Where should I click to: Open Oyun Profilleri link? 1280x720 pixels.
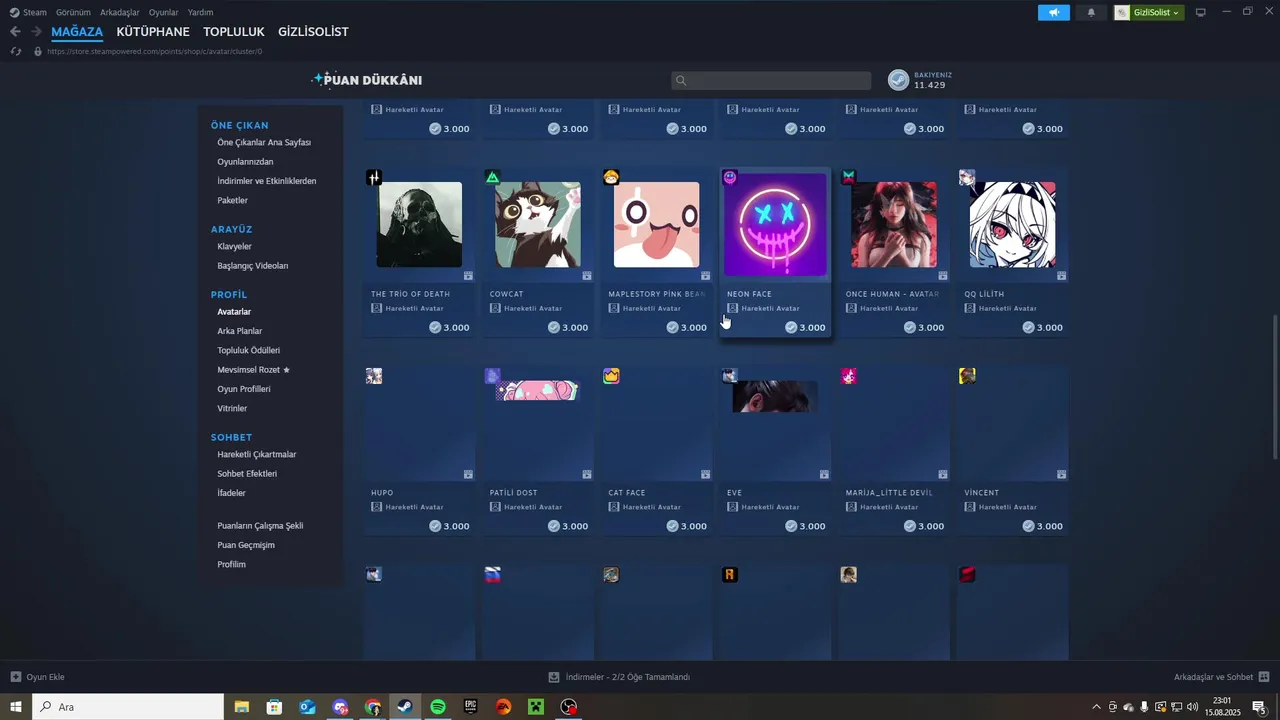click(x=244, y=389)
